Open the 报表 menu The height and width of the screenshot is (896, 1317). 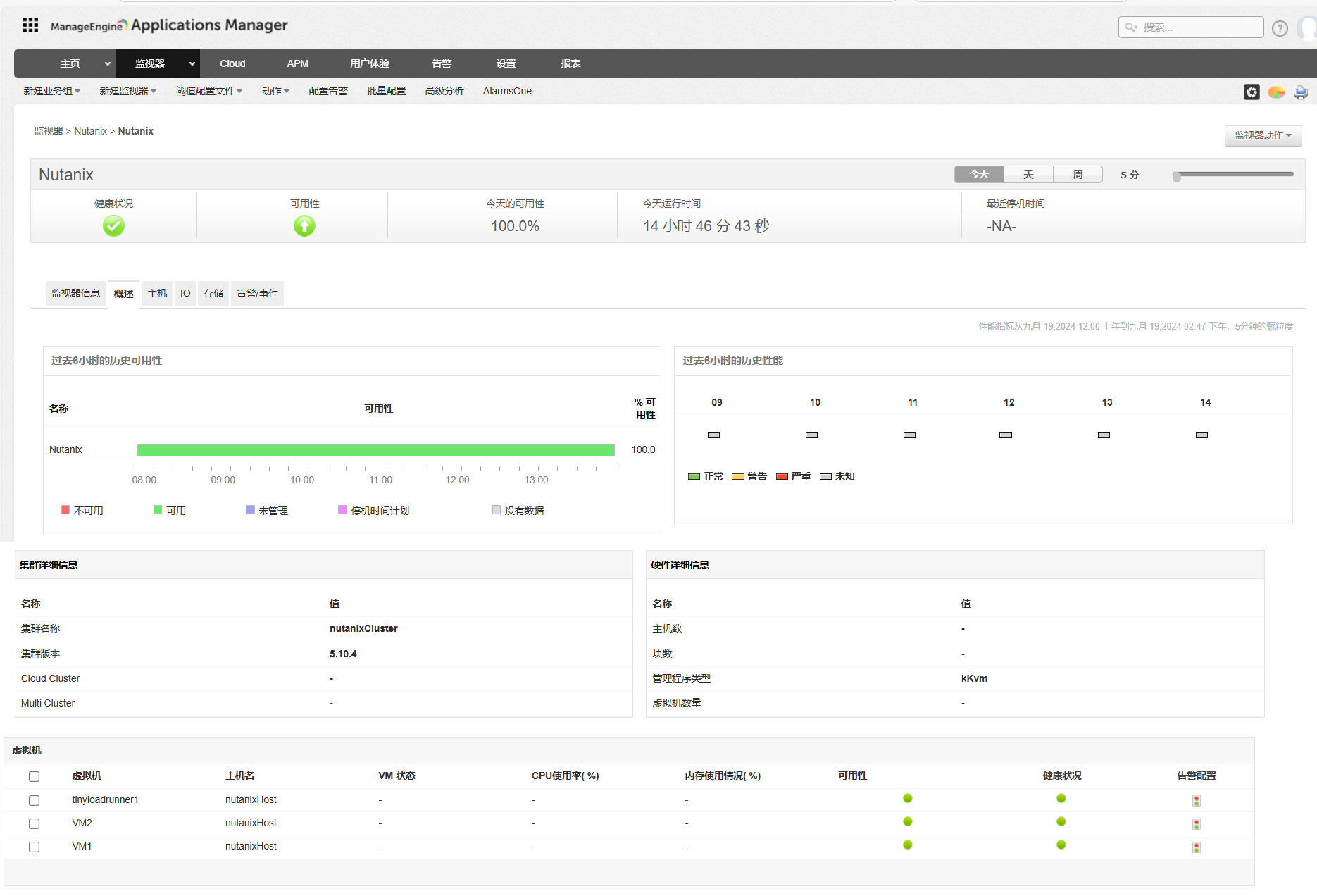click(x=570, y=64)
